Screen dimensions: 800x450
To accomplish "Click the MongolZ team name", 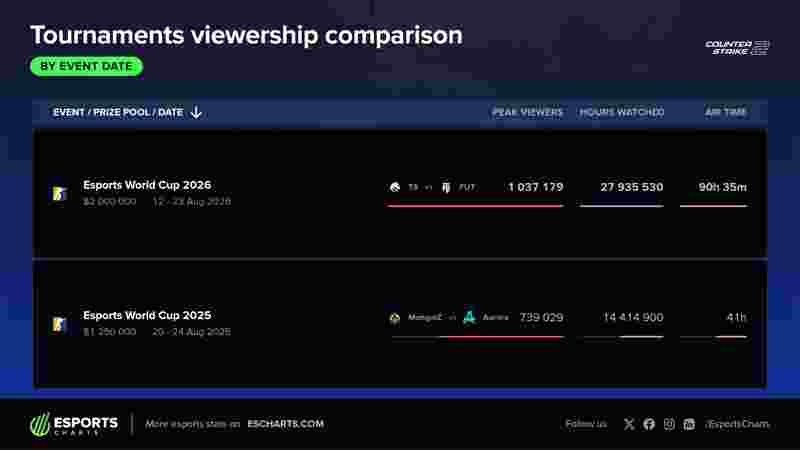I will coord(424,317).
